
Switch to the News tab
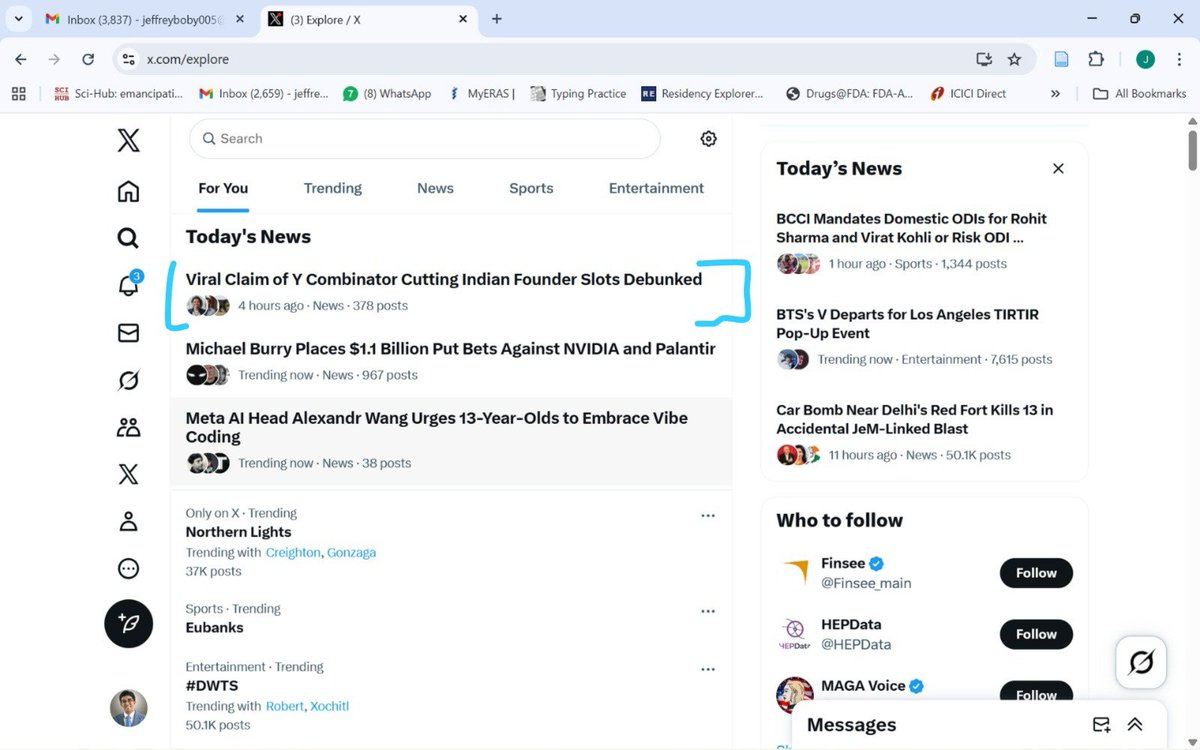pyautogui.click(x=435, y=188)
